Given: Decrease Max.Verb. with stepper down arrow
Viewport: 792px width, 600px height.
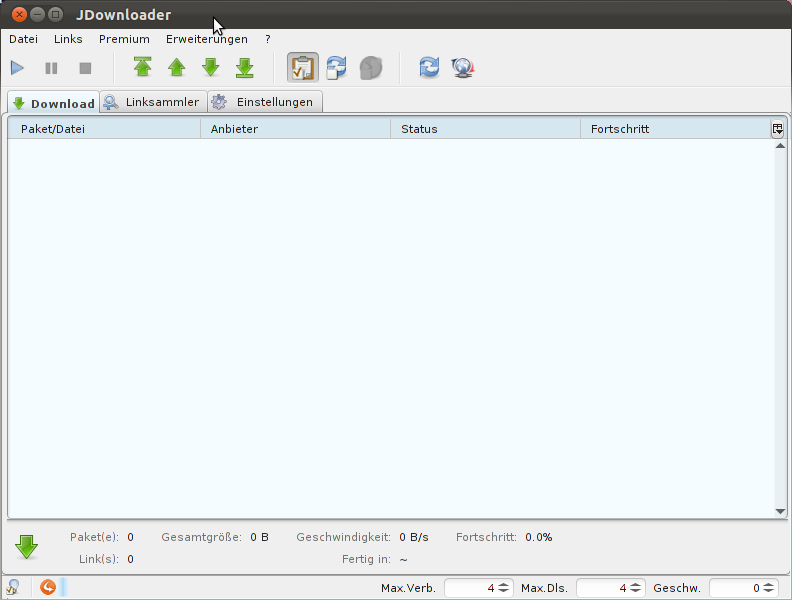Looking at the screenshot, I should tap(504, 591).
